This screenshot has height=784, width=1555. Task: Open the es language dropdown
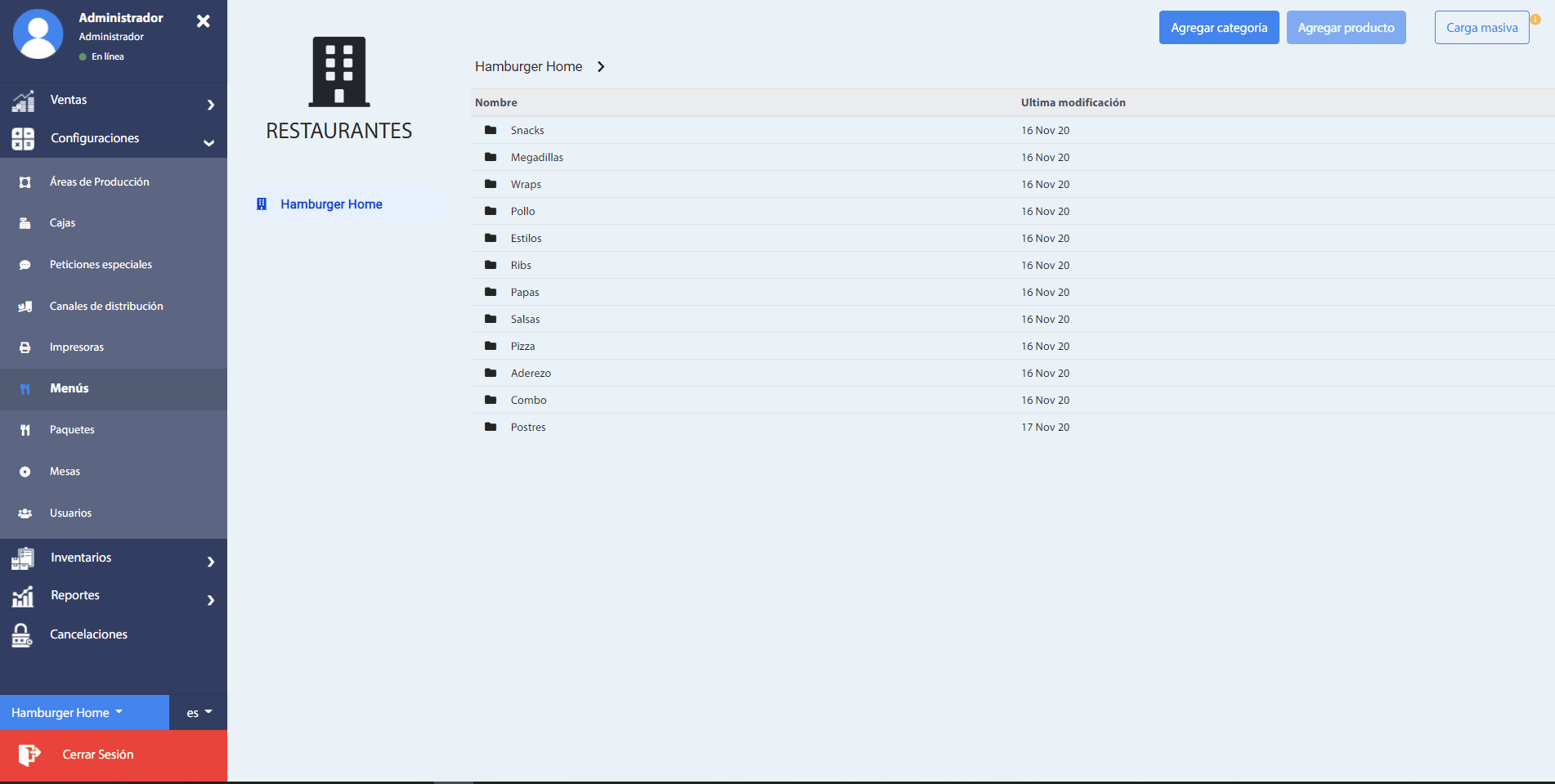(199, 713)
